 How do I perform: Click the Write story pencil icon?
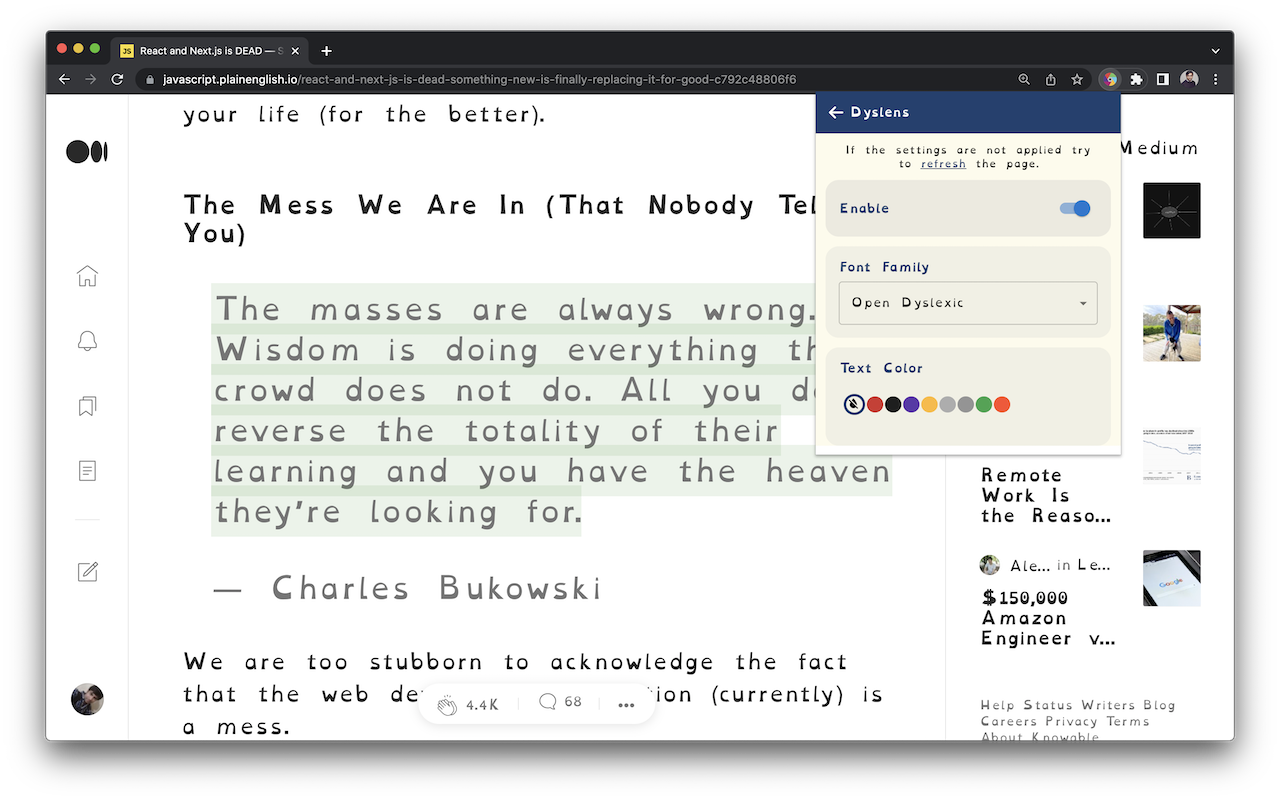pyautogui.click(x=87, y=571)
